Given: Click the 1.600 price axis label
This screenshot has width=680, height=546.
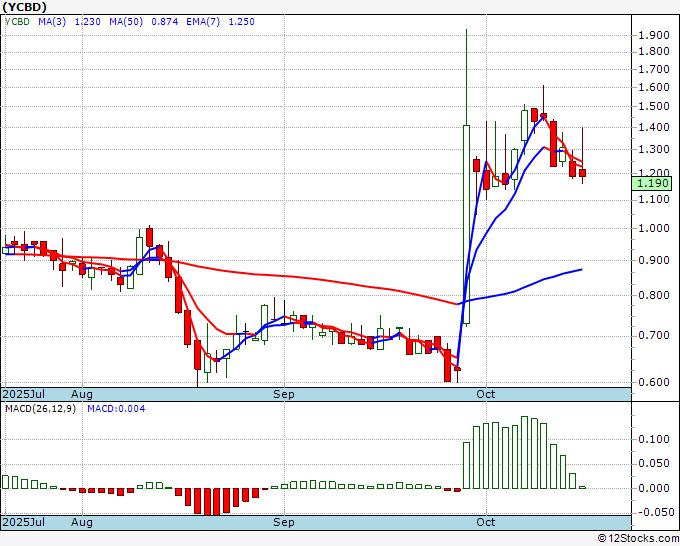Looking at the screenshot, I should (x=654, y=88).
